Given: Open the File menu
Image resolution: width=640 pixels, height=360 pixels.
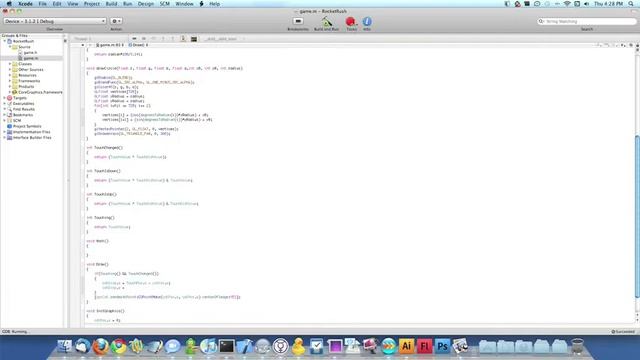Looking at the screenshot, I should tap(42, 4).
